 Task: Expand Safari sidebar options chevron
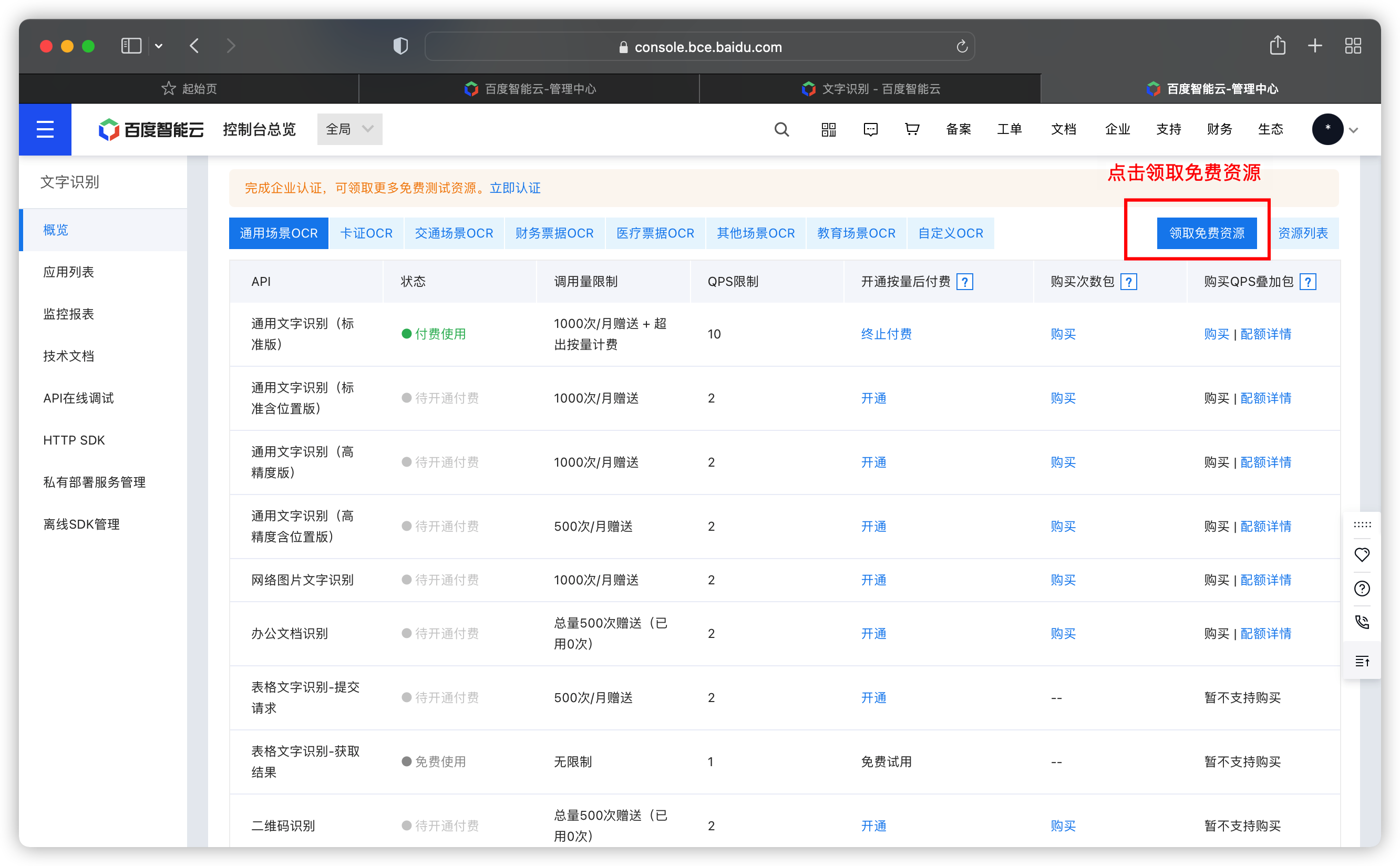pyautogui.click(x=159, y=46)
